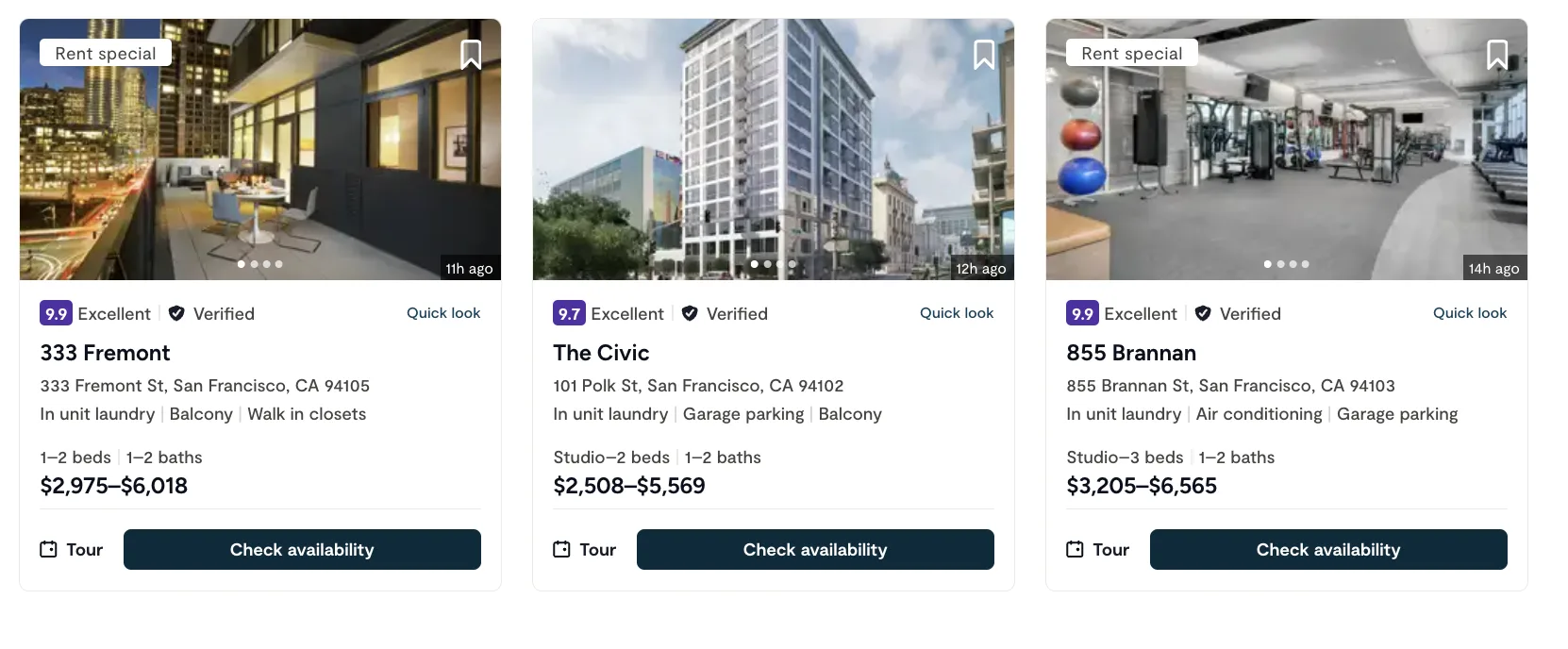
Task: Select the third carousel dot on The Civic photo
Action: point(779,264)
